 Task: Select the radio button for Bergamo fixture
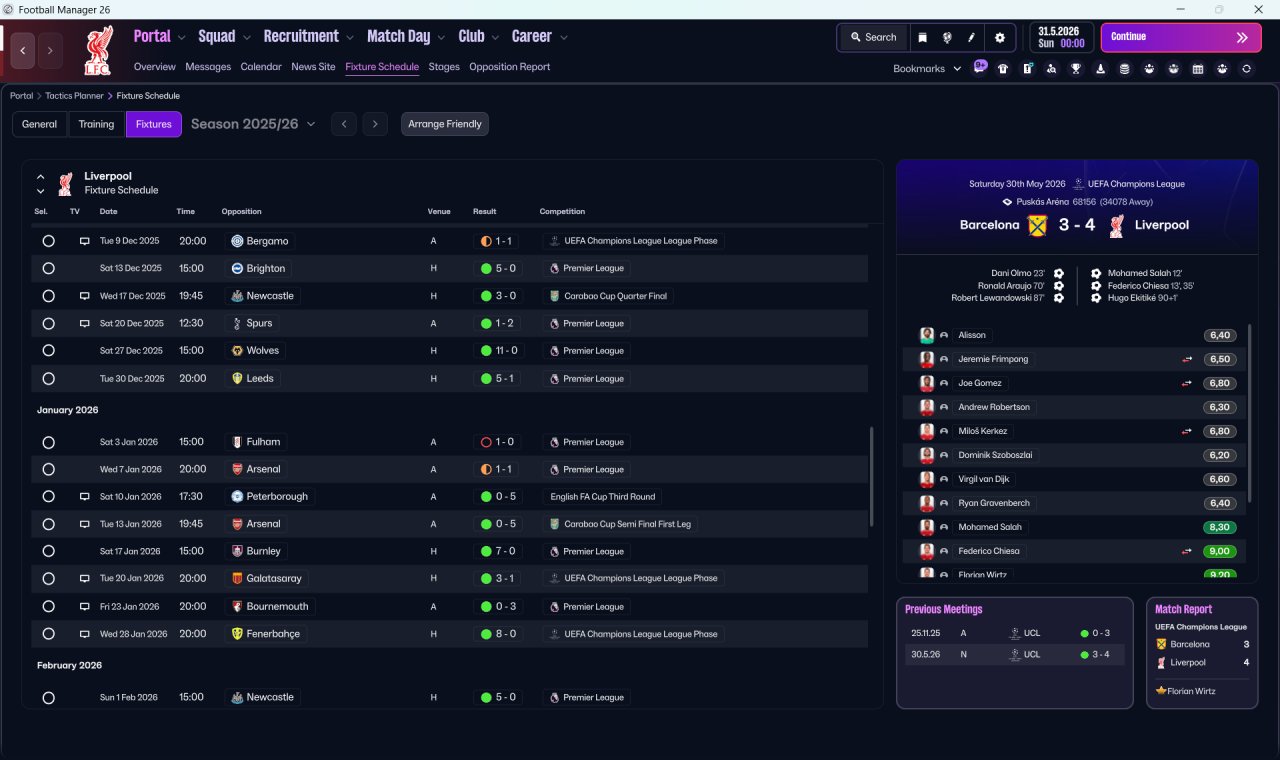(x=48, y=241)
